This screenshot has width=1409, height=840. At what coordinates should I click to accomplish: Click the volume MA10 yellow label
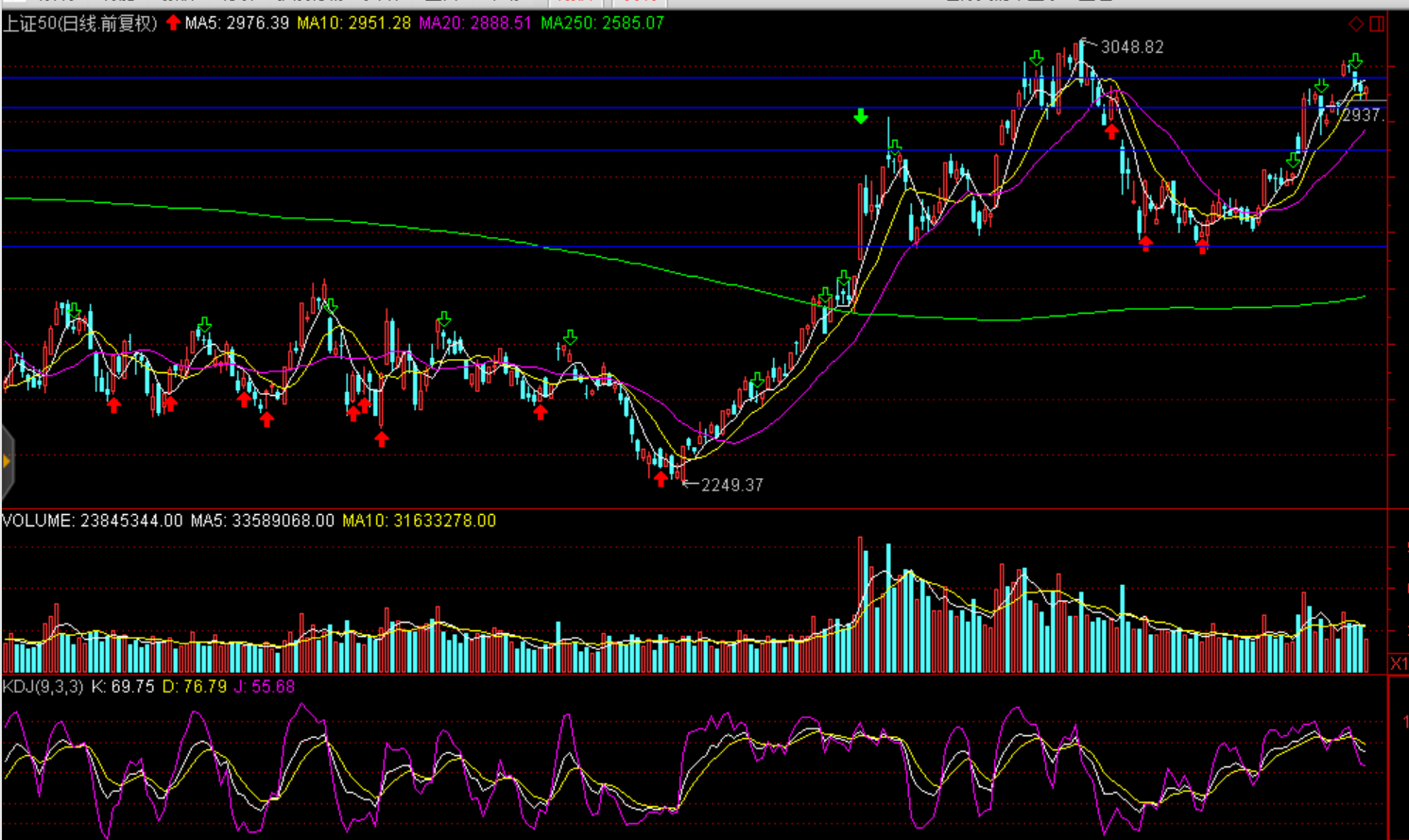pos(419,521)
